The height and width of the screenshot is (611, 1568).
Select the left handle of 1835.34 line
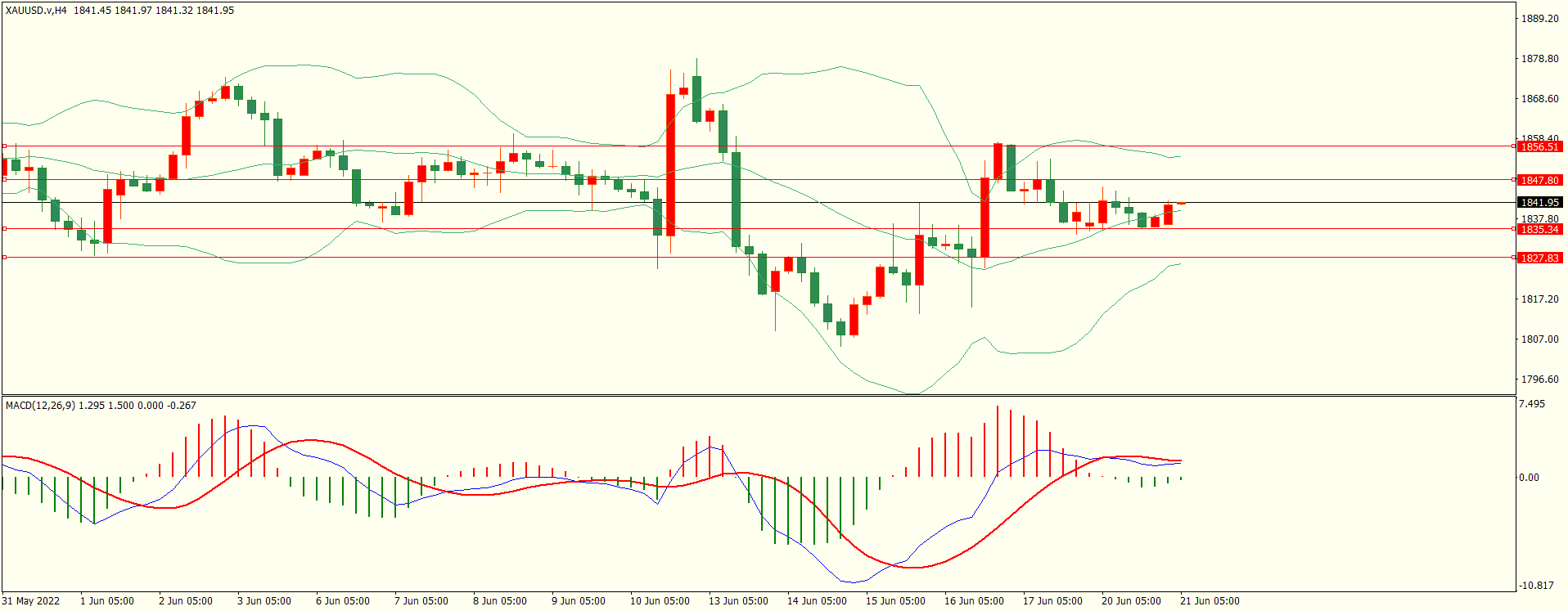[x=4, y=229]
